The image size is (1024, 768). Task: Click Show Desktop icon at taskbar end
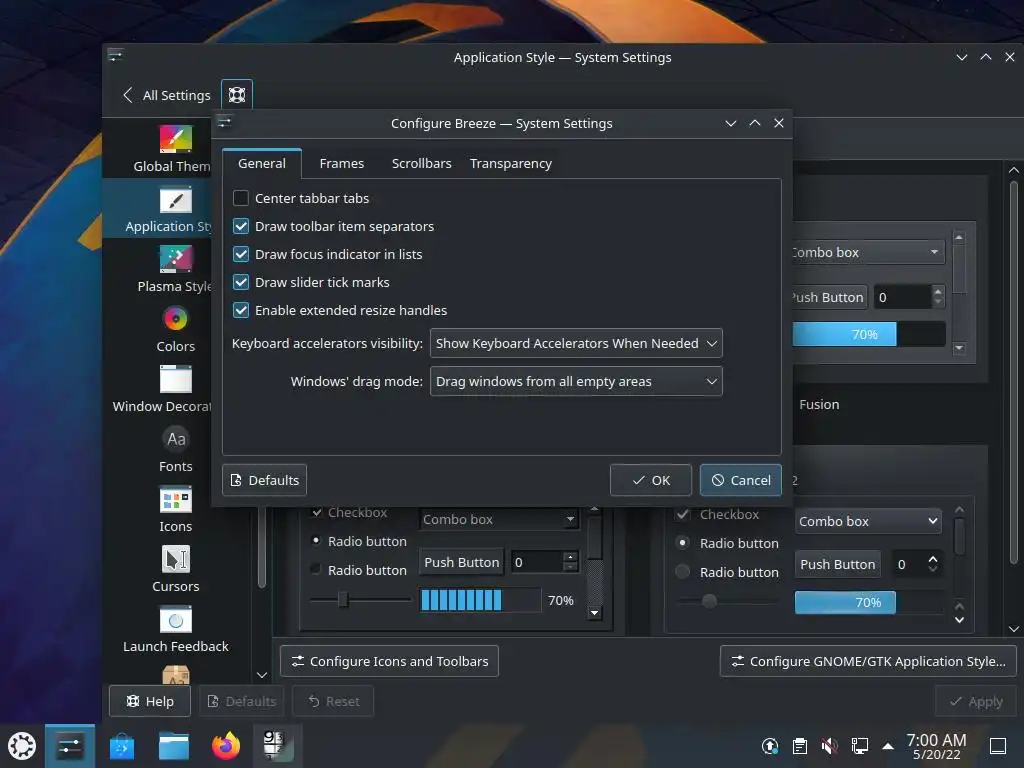997,746
